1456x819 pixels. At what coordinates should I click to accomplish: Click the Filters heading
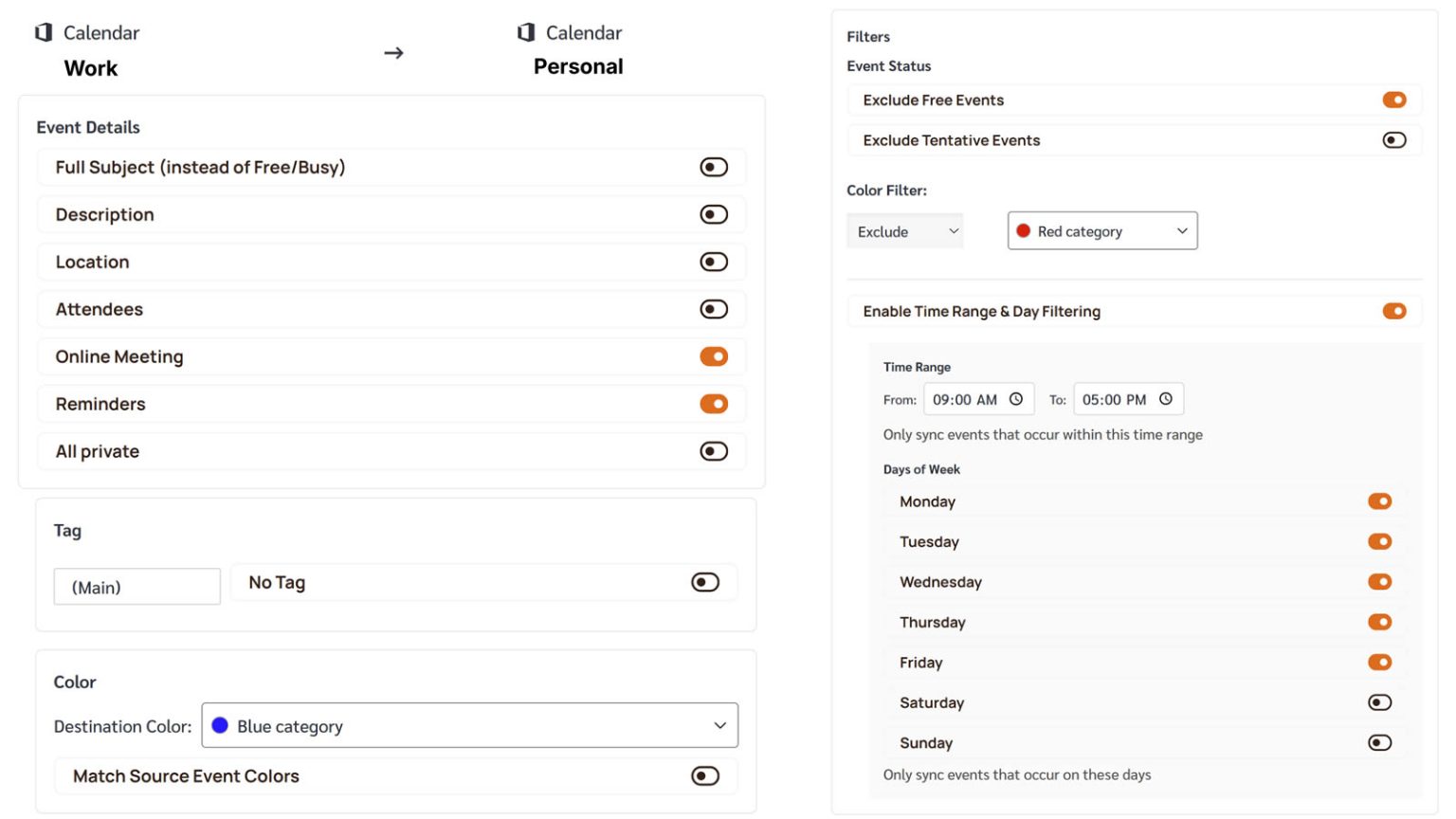(868, 37)
